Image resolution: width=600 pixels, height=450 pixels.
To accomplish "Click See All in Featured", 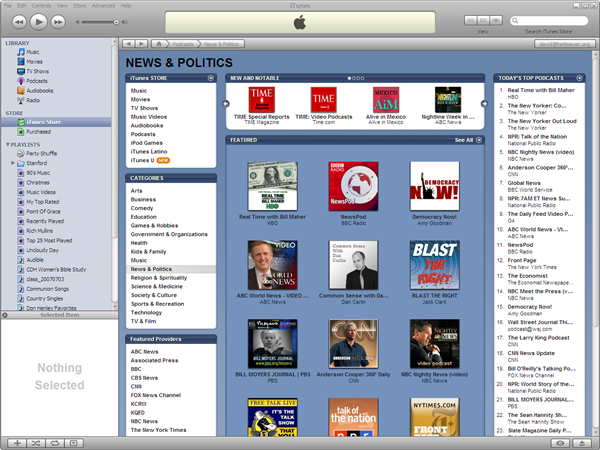I will [x=464, y=140].
